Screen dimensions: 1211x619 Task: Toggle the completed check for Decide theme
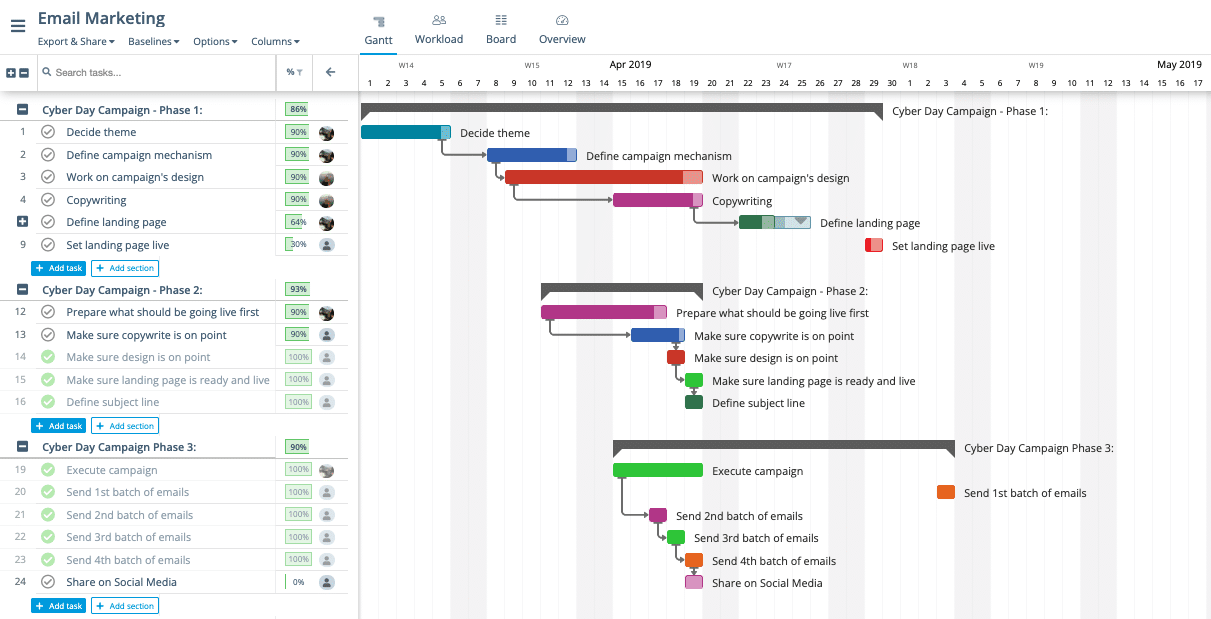coord(47,131)
